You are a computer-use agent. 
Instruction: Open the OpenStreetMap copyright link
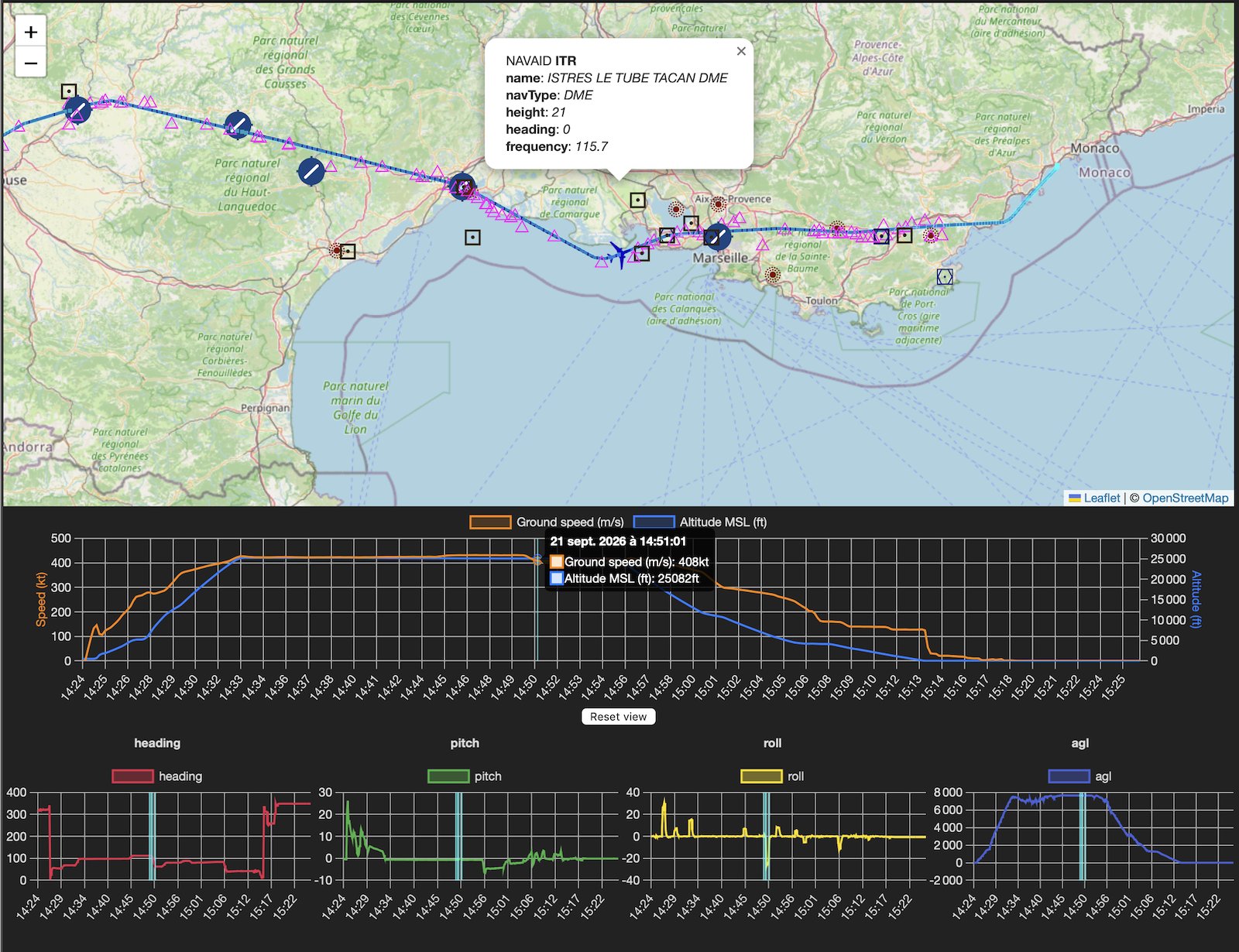[1185, 498]
